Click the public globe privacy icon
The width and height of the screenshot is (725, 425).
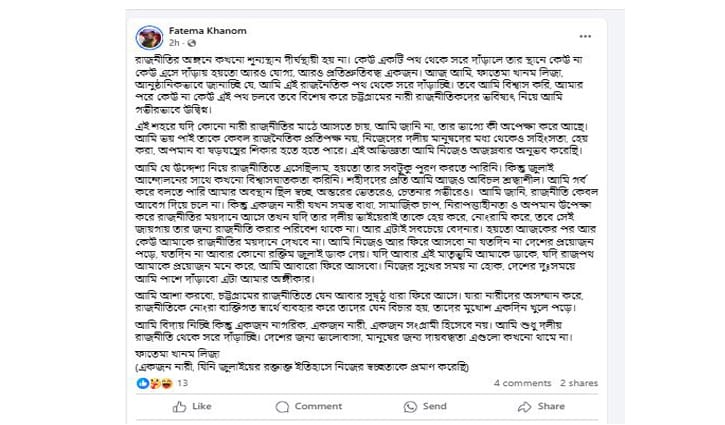(190, 45)
